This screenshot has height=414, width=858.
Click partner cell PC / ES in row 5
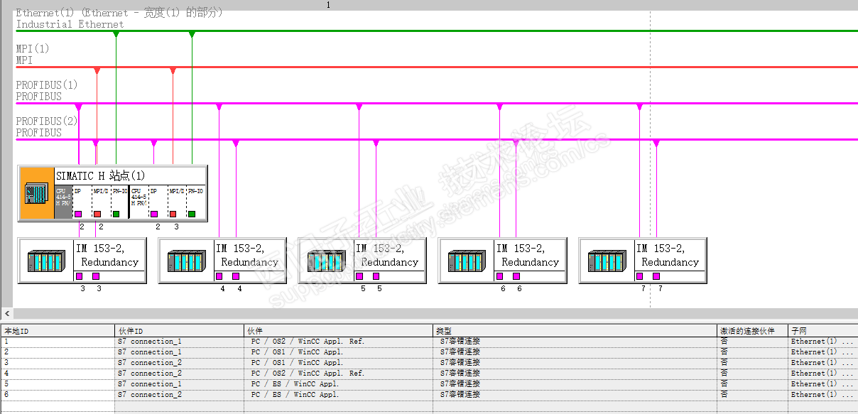pyautogui.click(x=339, y=384)
